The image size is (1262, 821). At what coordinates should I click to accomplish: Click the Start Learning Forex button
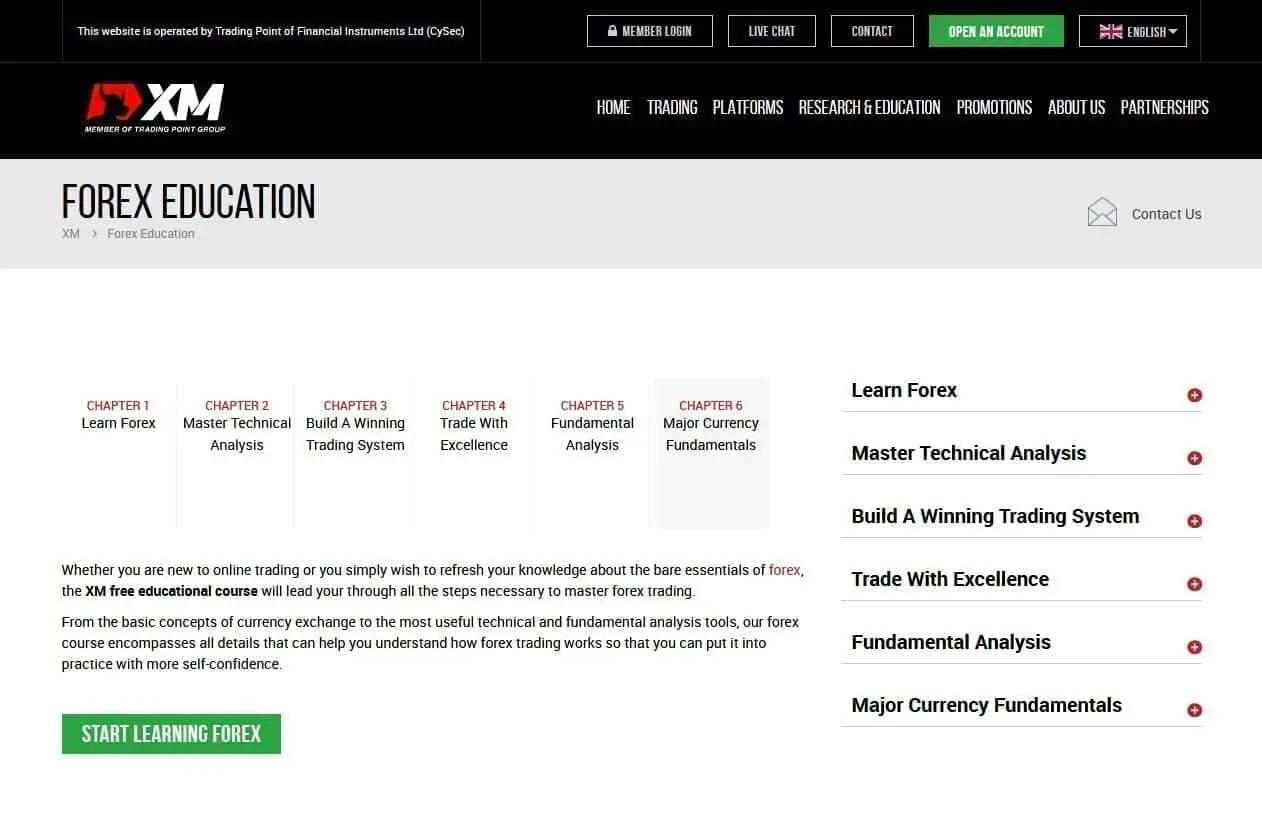click(x=171, y=733)
